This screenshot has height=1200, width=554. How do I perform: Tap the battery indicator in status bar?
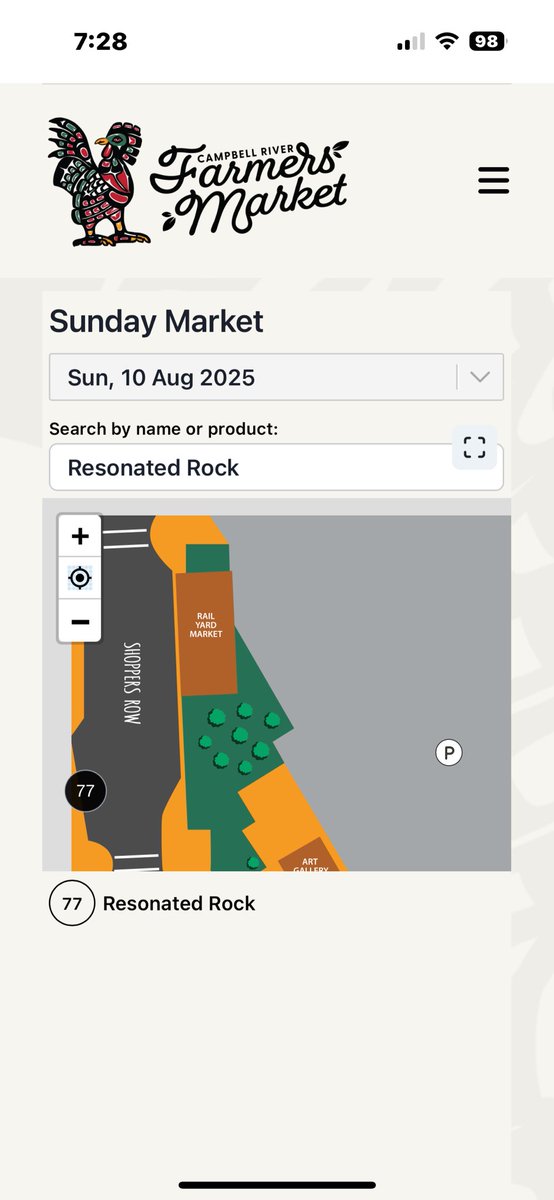[x=488, y=42]
